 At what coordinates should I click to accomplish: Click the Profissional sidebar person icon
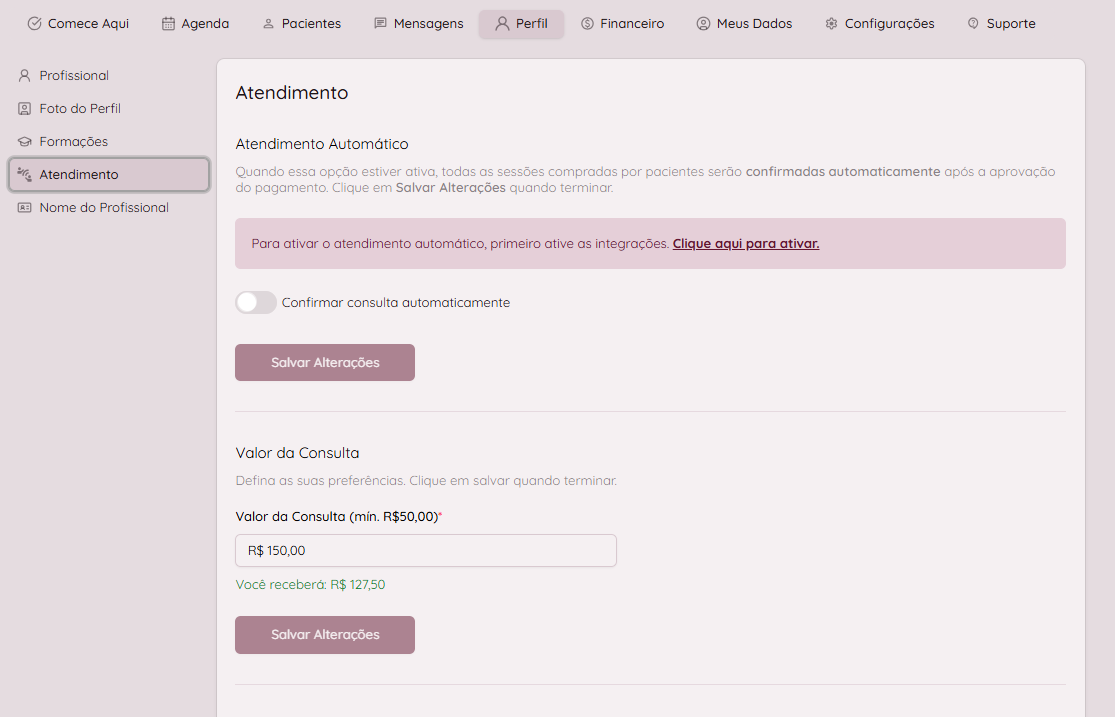click(x=25, y=75)
